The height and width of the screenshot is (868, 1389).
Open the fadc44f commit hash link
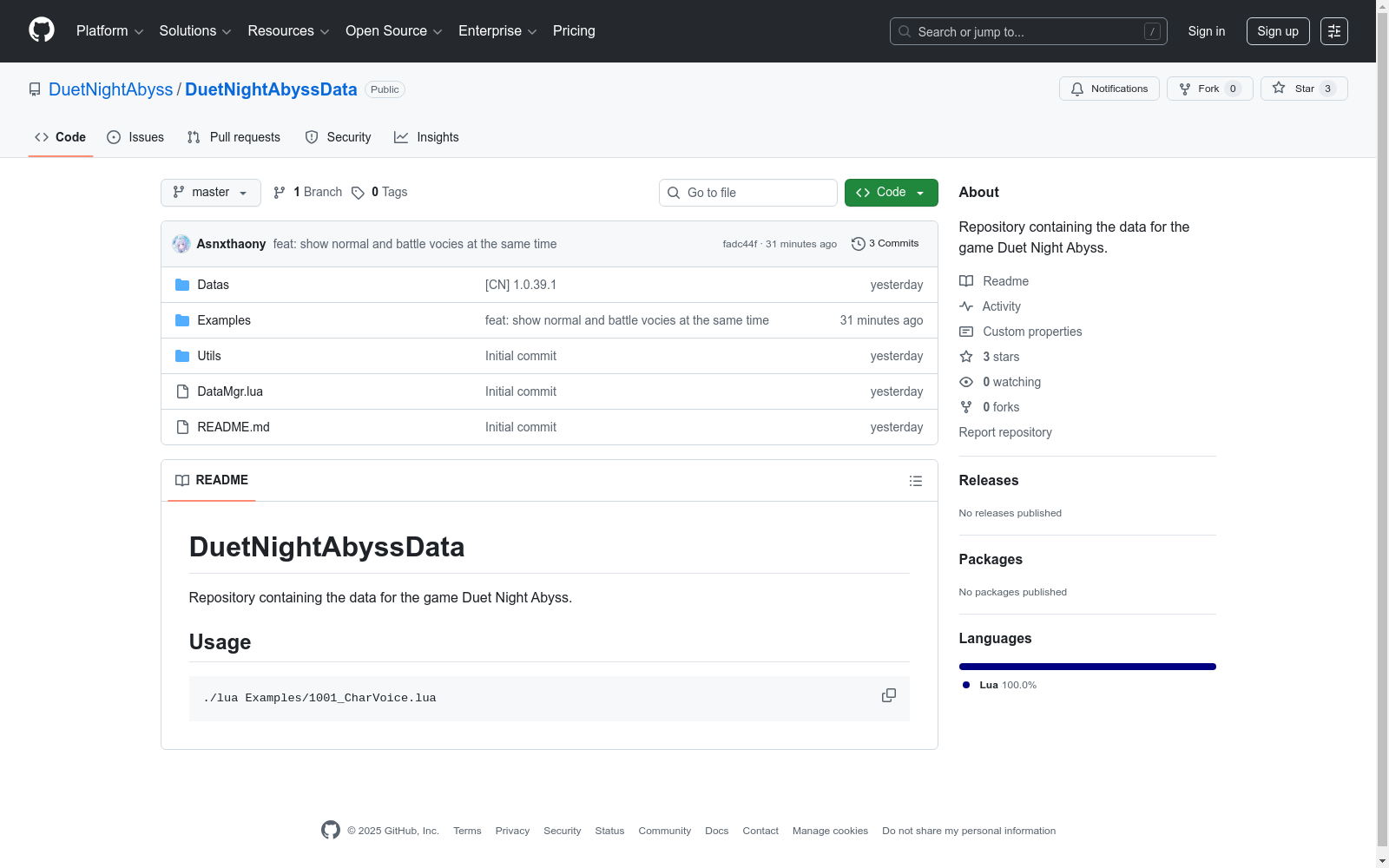[x=740, y=244]
